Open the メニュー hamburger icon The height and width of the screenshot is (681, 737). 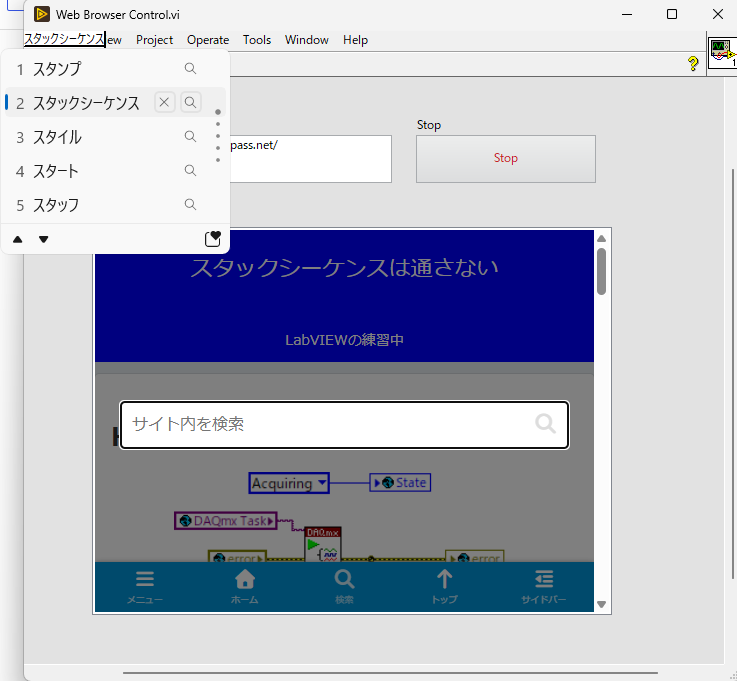(x=145, y=586)
